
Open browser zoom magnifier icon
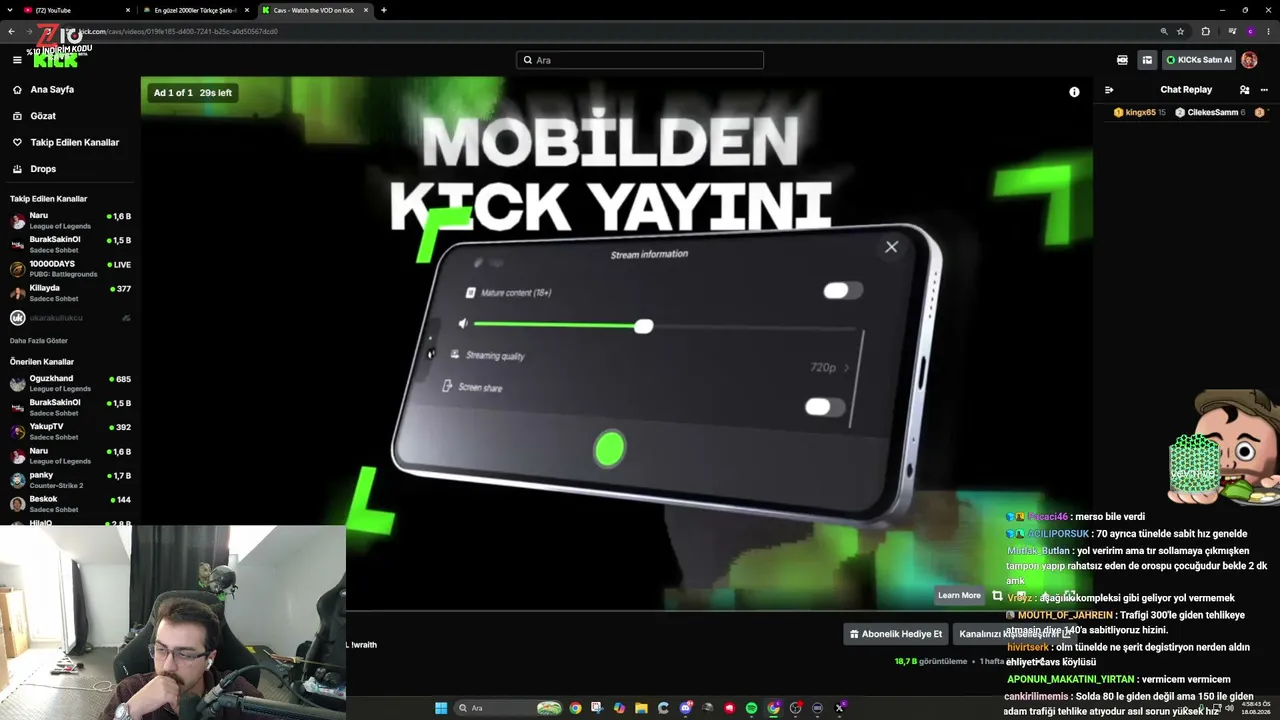click(1164, 31)
